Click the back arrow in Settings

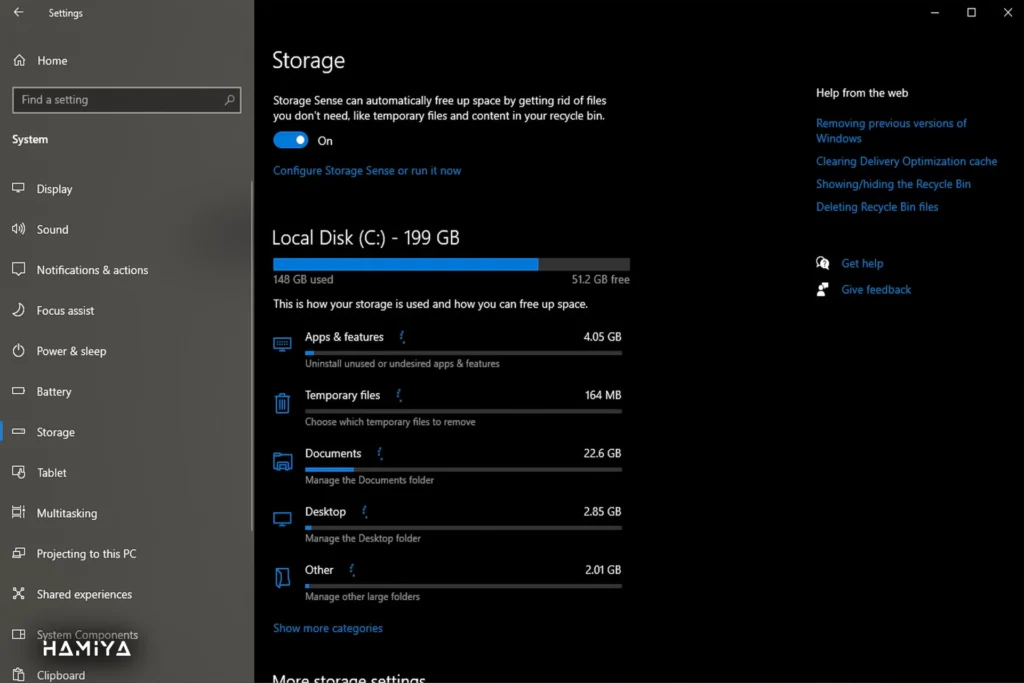point(18,13)
